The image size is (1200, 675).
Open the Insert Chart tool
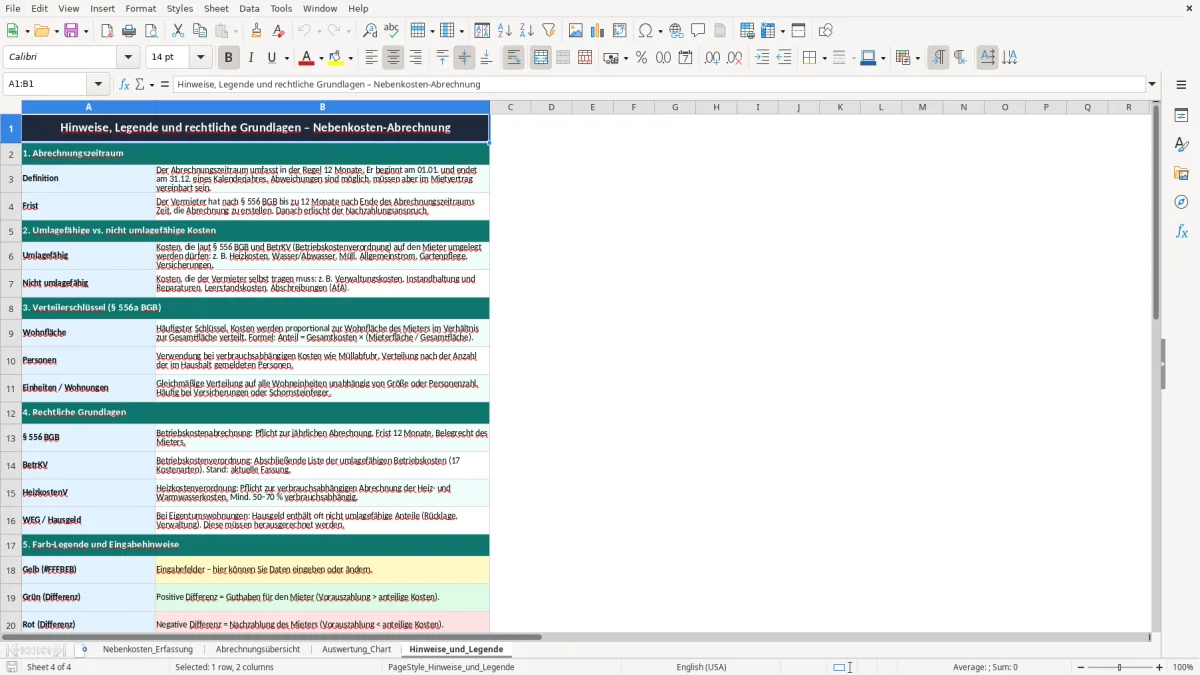pyautogui.click(x=598, y=31)
